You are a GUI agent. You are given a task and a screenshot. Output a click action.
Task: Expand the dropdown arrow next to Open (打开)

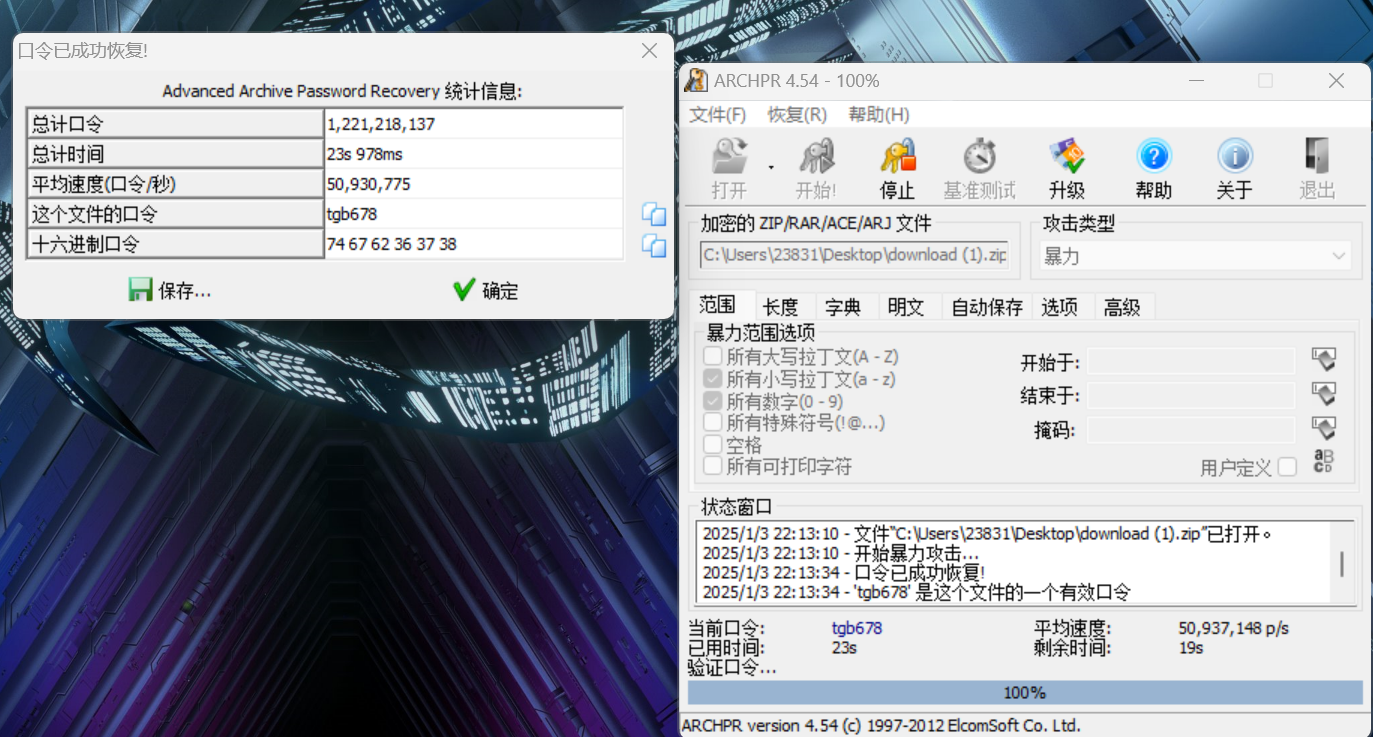[x=771, y=167]
